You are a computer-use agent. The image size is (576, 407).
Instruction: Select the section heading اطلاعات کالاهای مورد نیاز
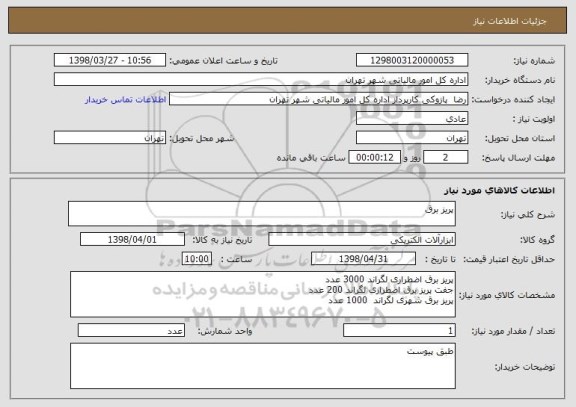[x=499, y=190]
